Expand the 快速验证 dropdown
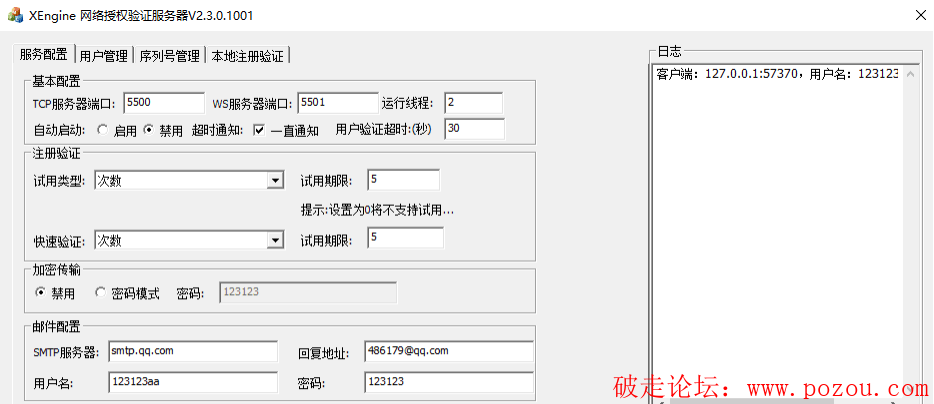The height and width of the screenshot is (404, 934). click(275, 241)
